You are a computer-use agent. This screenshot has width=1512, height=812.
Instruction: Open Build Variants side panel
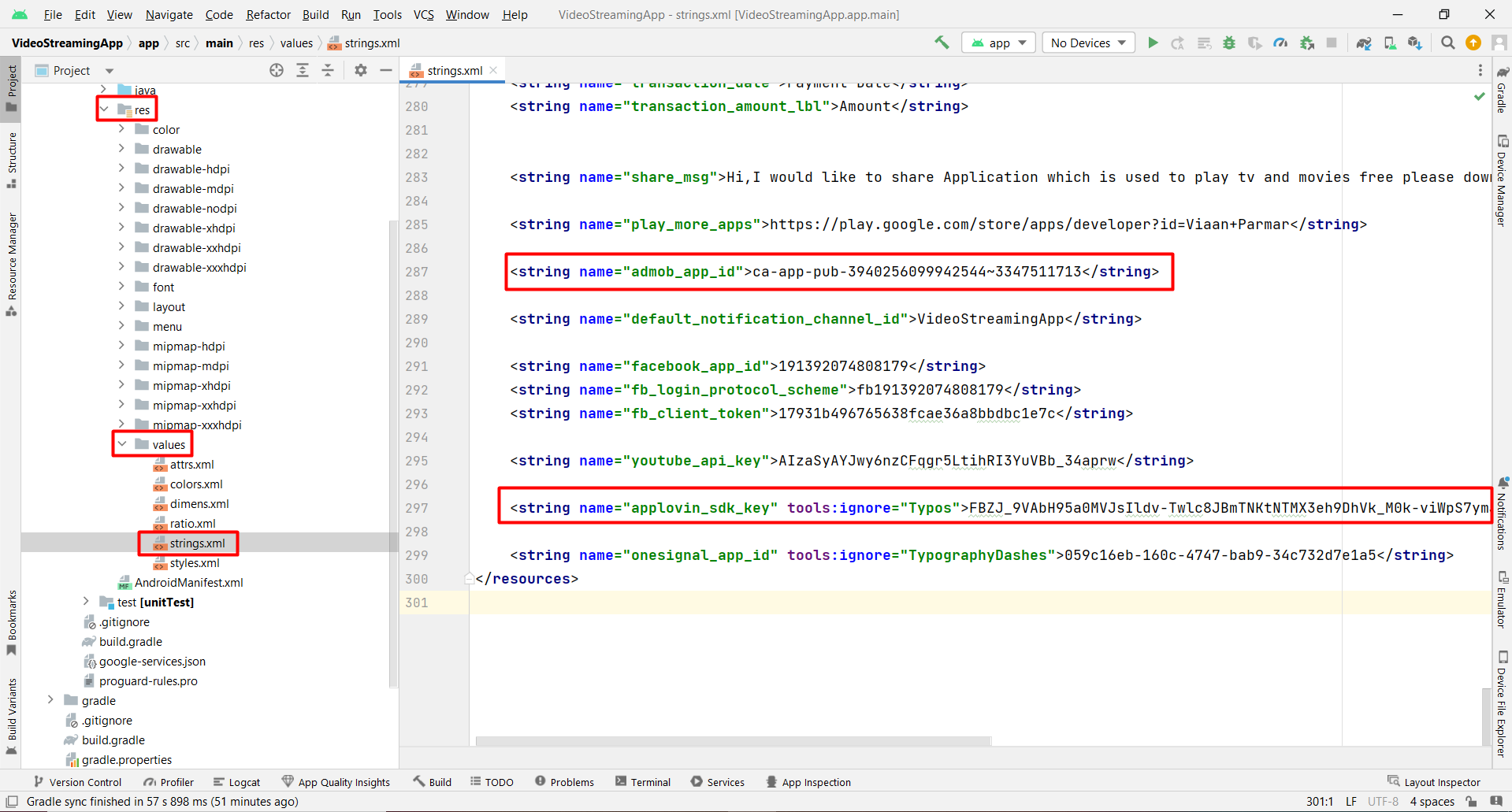coord(12,715)
